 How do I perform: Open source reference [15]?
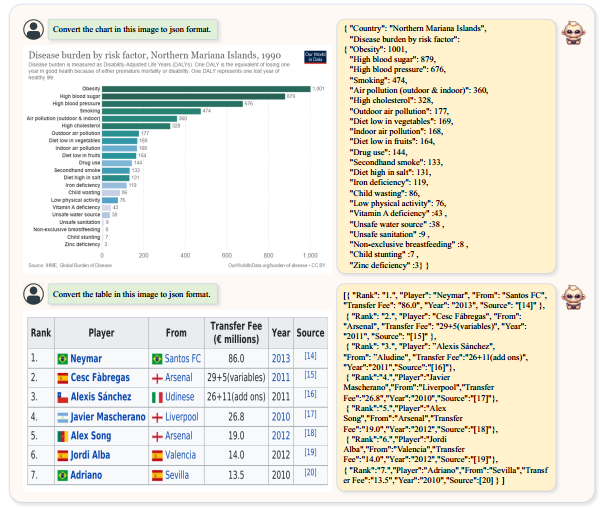point(310,375)
